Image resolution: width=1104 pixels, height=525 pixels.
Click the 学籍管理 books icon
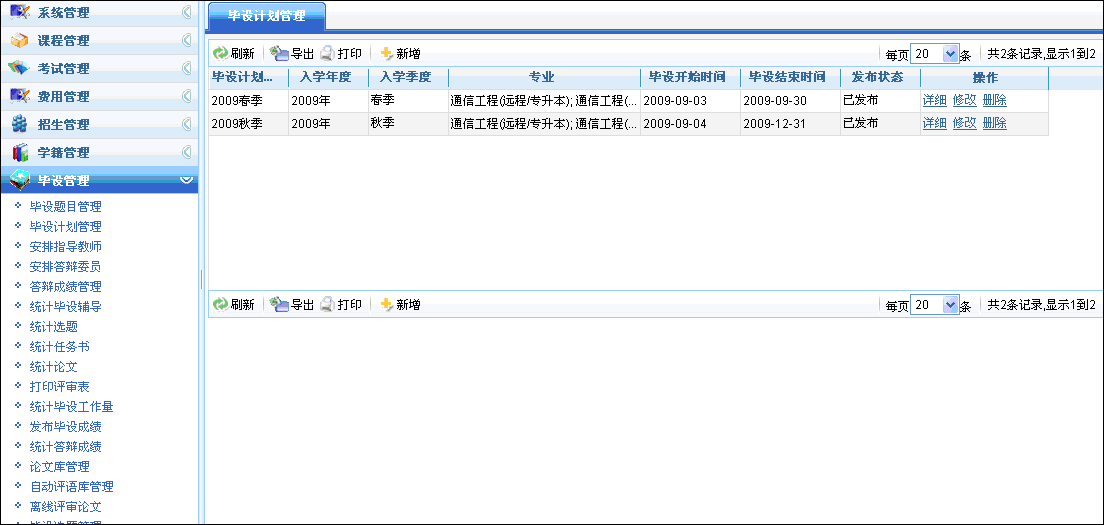(x=20, y=153)
